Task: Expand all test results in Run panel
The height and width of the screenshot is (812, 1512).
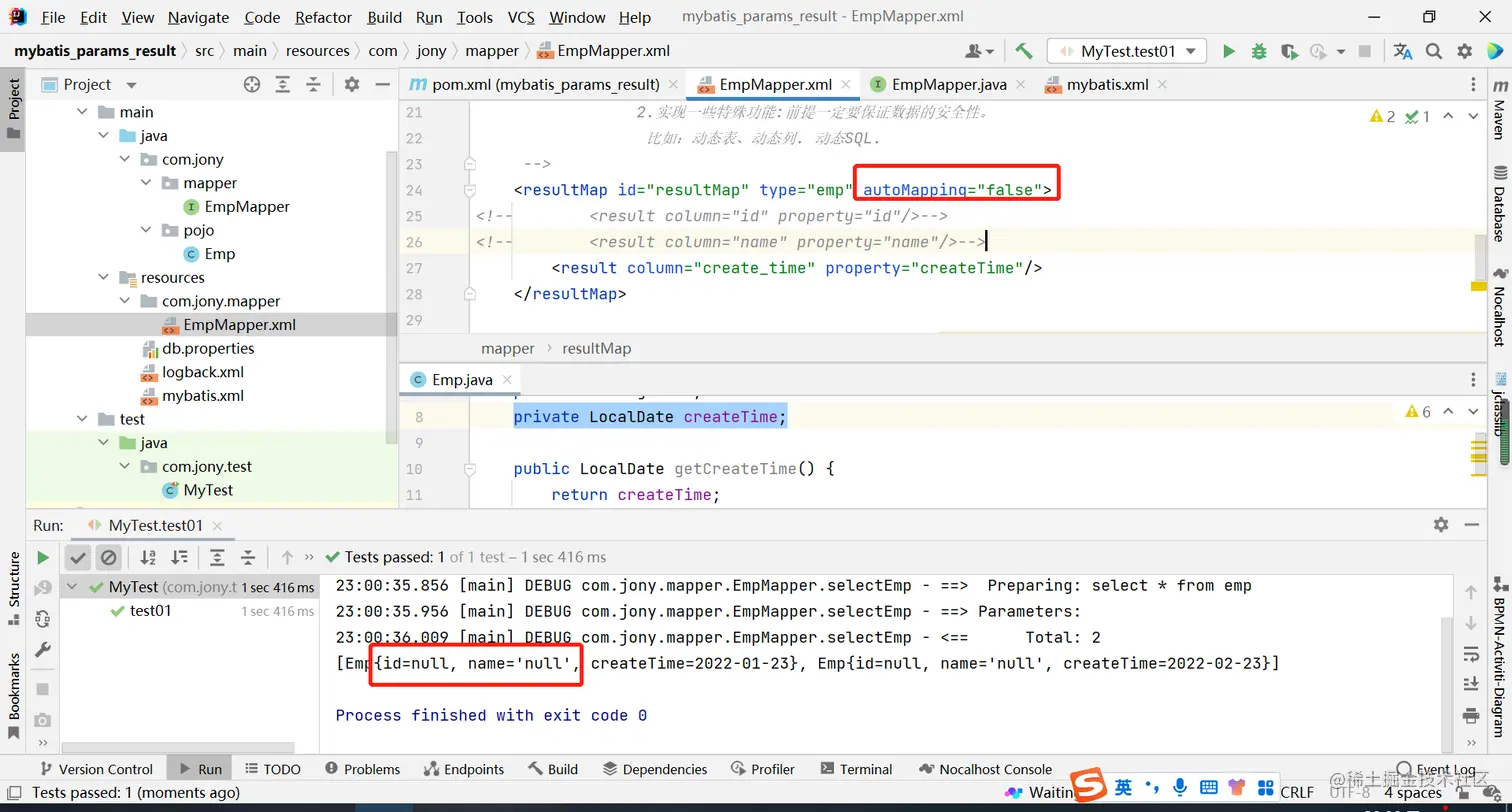Action: [217, 557]
